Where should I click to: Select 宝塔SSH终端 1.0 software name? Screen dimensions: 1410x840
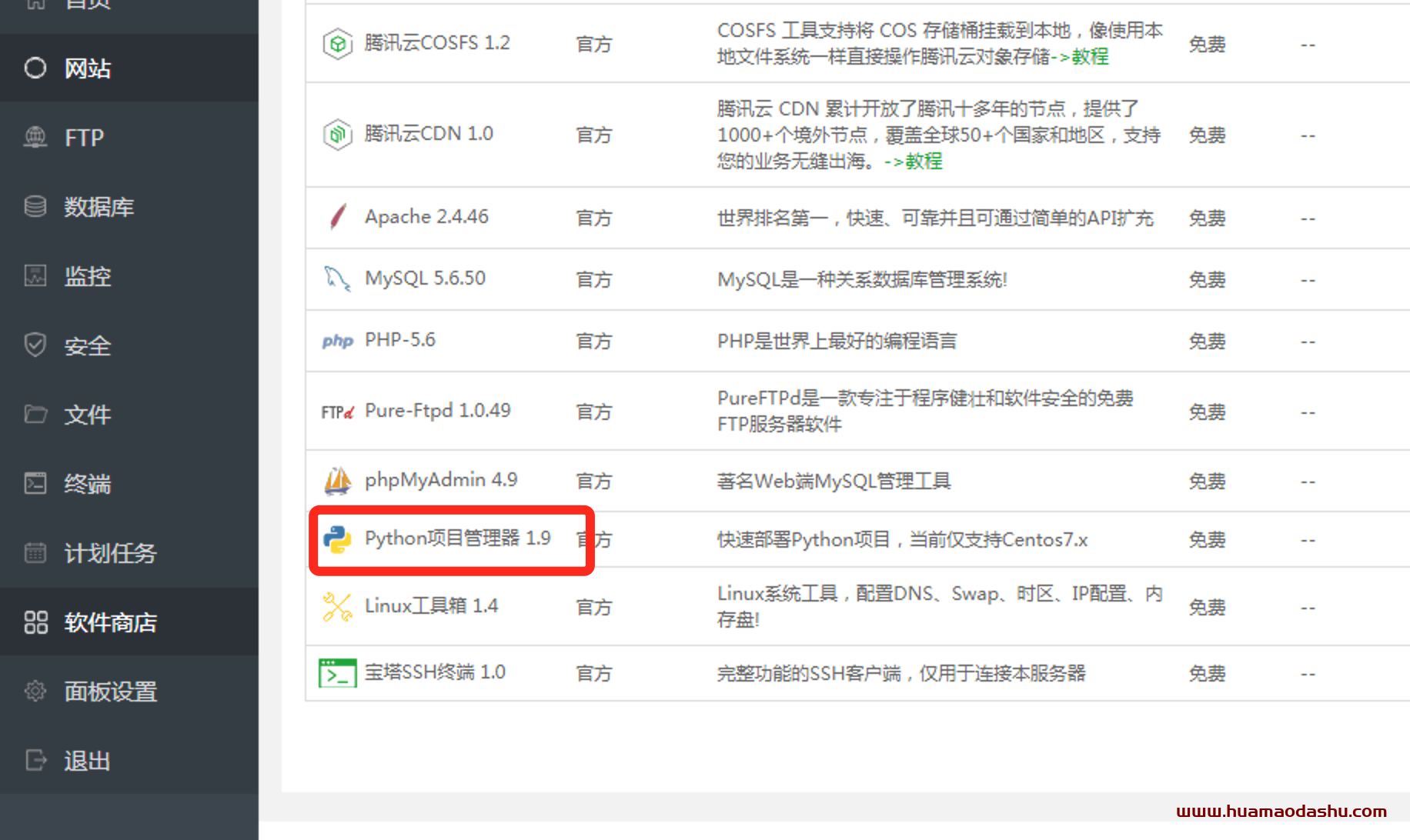[x=435, y=672]
